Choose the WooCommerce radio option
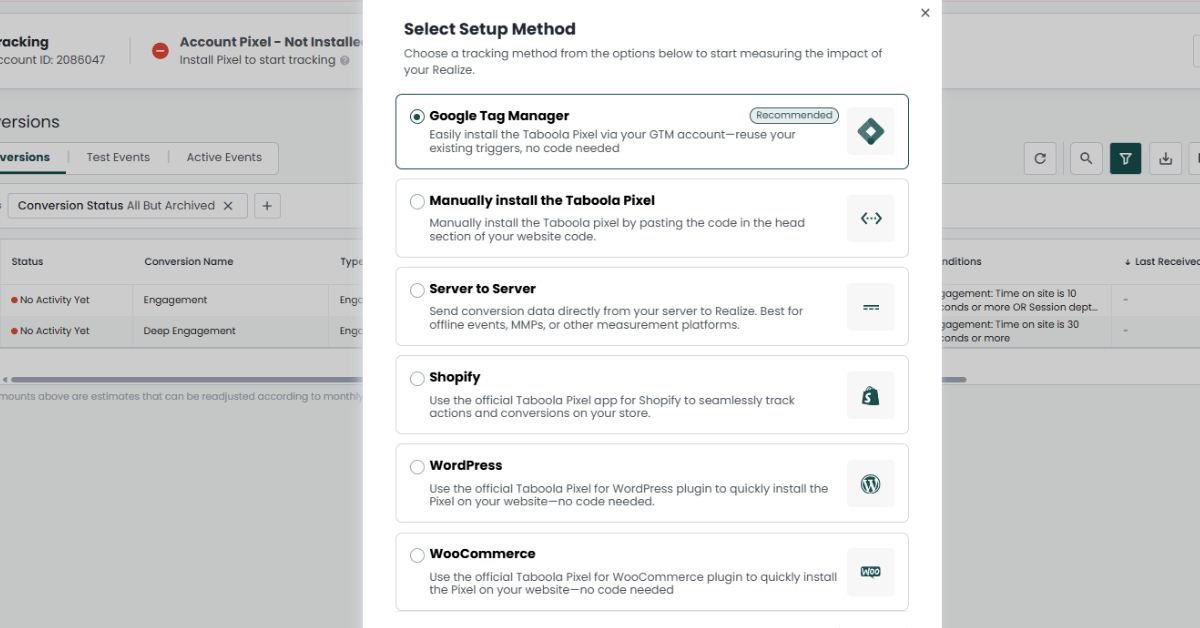Viewport: 1200px width, 628px height. (417, 555)
